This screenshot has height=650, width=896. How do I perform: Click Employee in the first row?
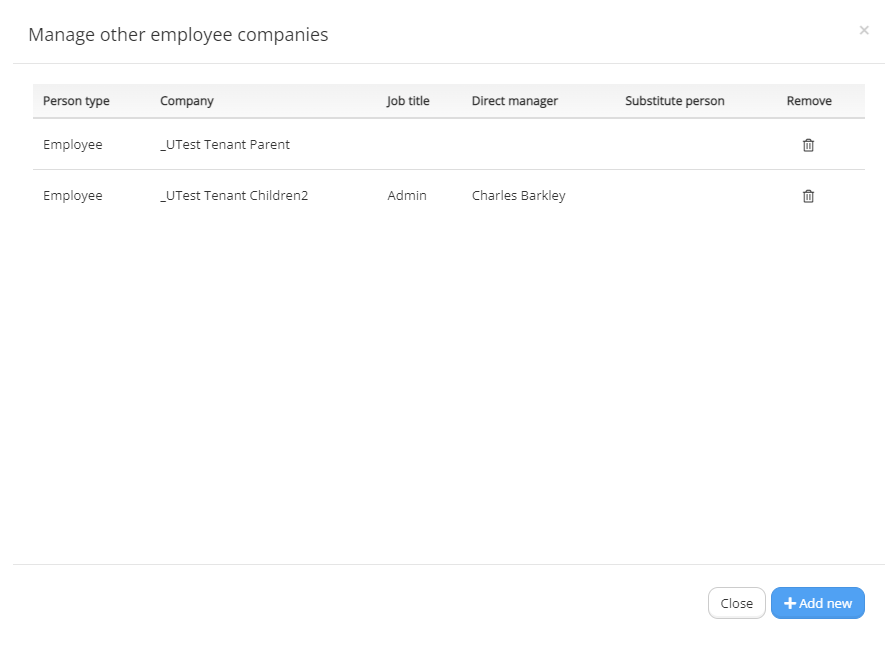[x=73, y=145]
